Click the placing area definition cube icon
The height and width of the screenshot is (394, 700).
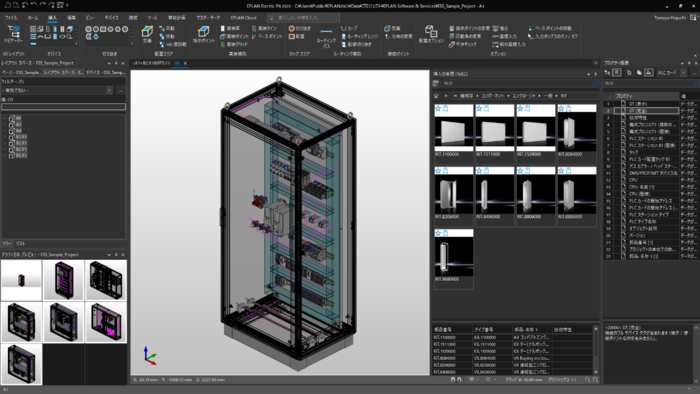[x=147, y=32]
